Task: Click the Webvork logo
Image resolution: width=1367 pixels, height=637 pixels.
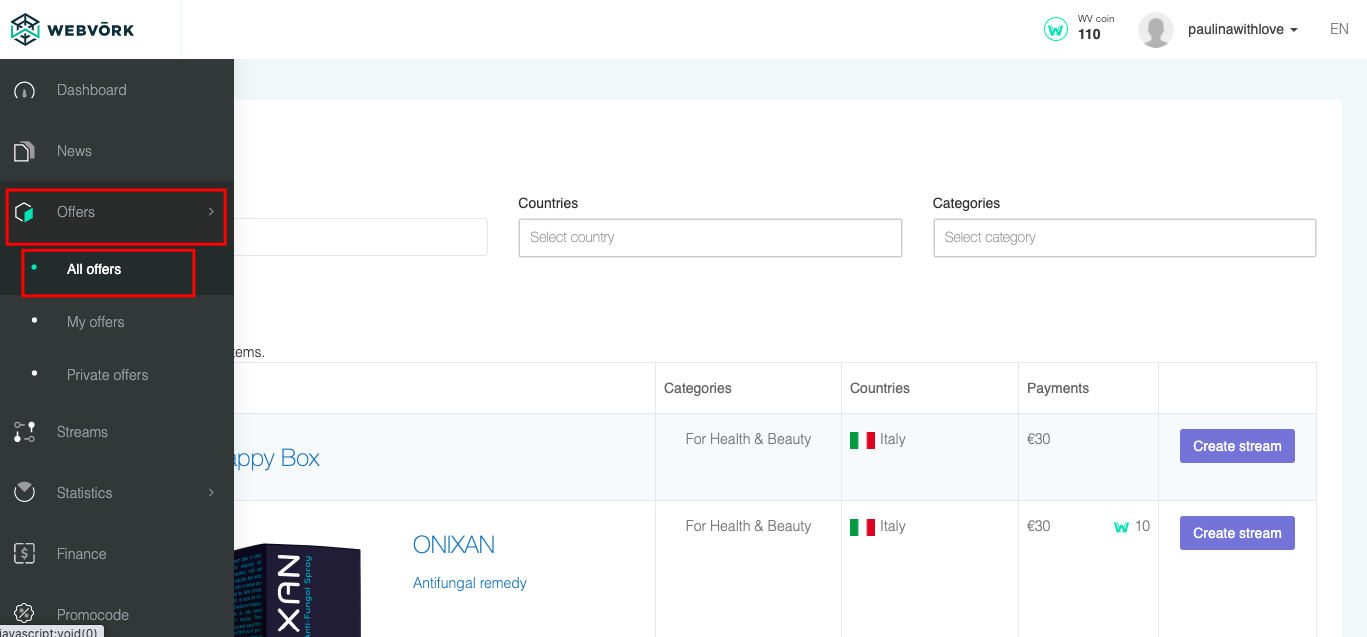Action: point(73,30)
